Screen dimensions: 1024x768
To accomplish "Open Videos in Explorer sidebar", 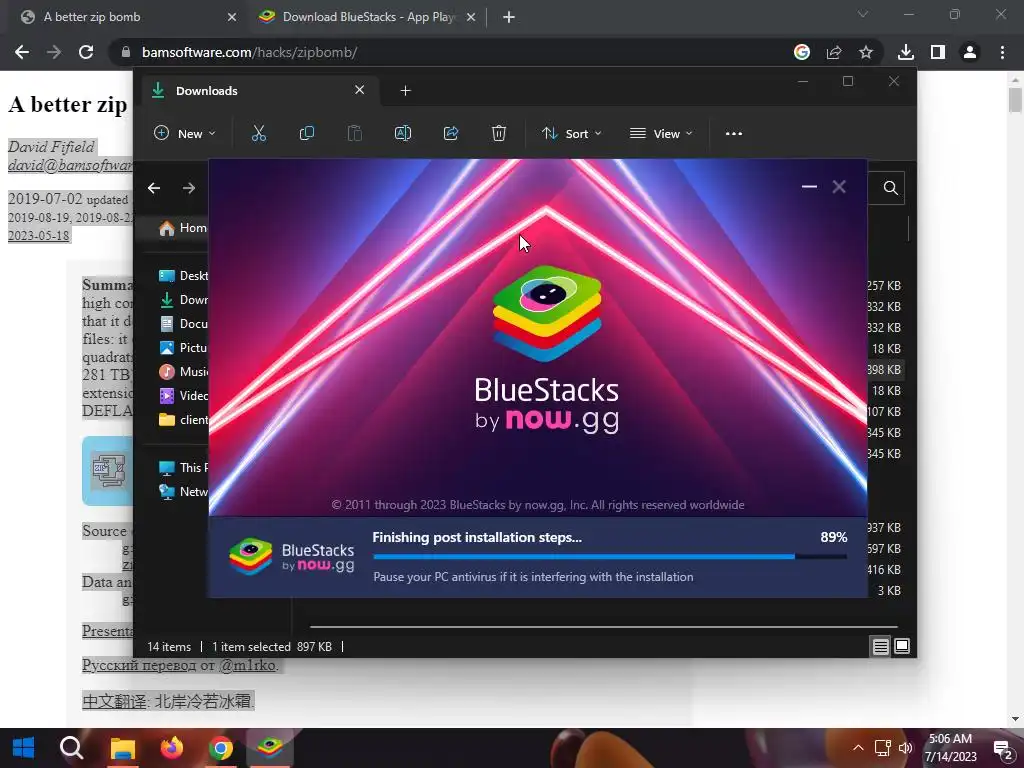I will coord(184,396).
